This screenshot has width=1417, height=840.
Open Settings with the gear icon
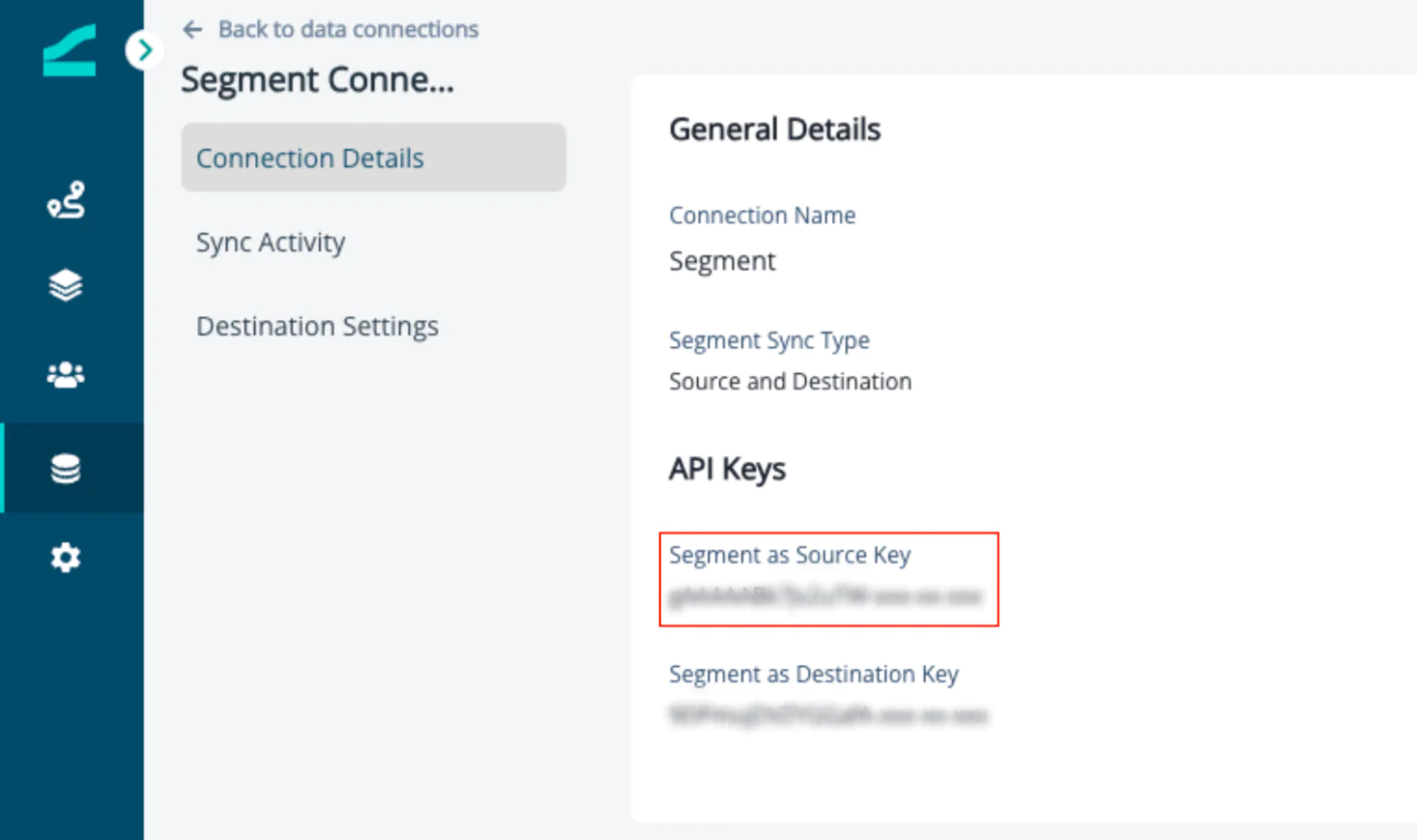(65, 557)
